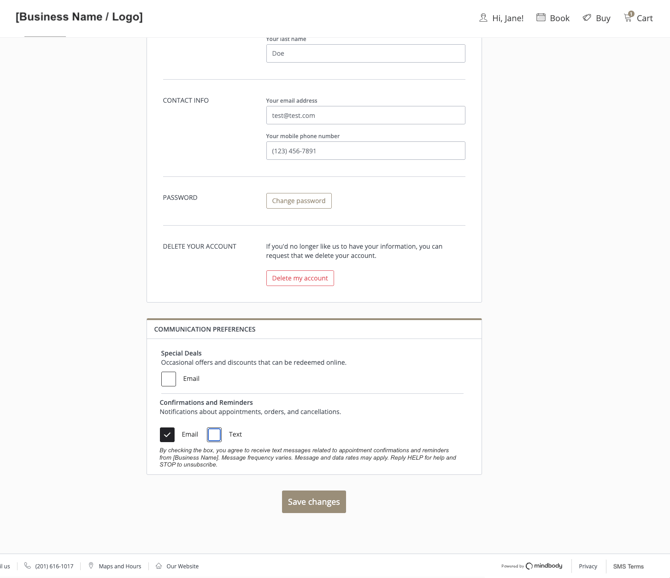Enable Special Deals email checkbox
This screenshot has height=578, width=670.
(168, 378)
